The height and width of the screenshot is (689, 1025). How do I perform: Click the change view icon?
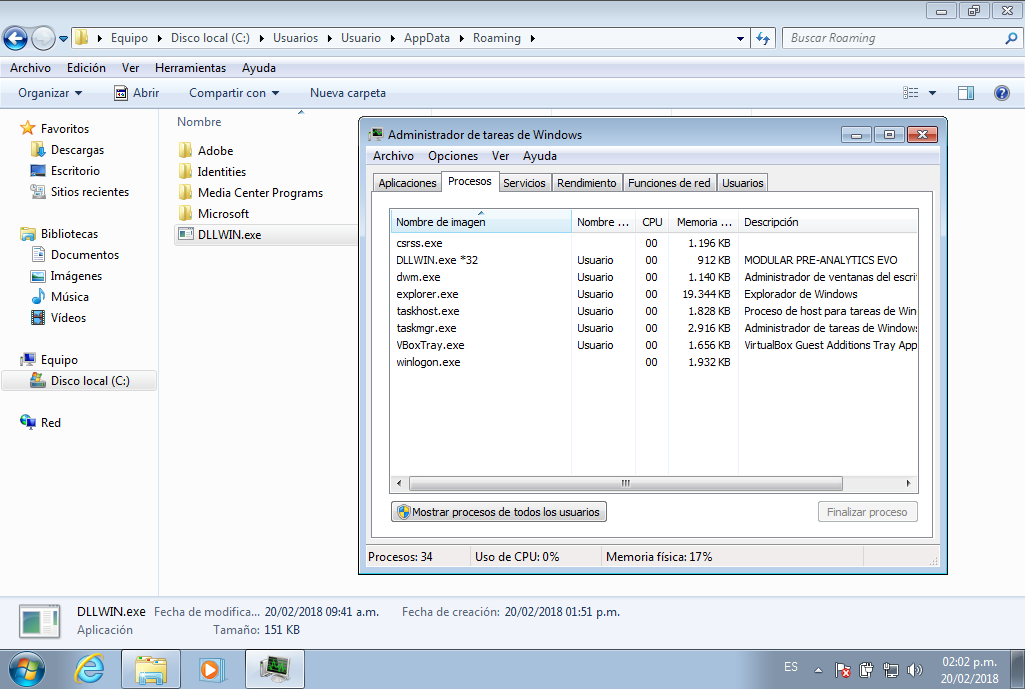tap(911, 93)
